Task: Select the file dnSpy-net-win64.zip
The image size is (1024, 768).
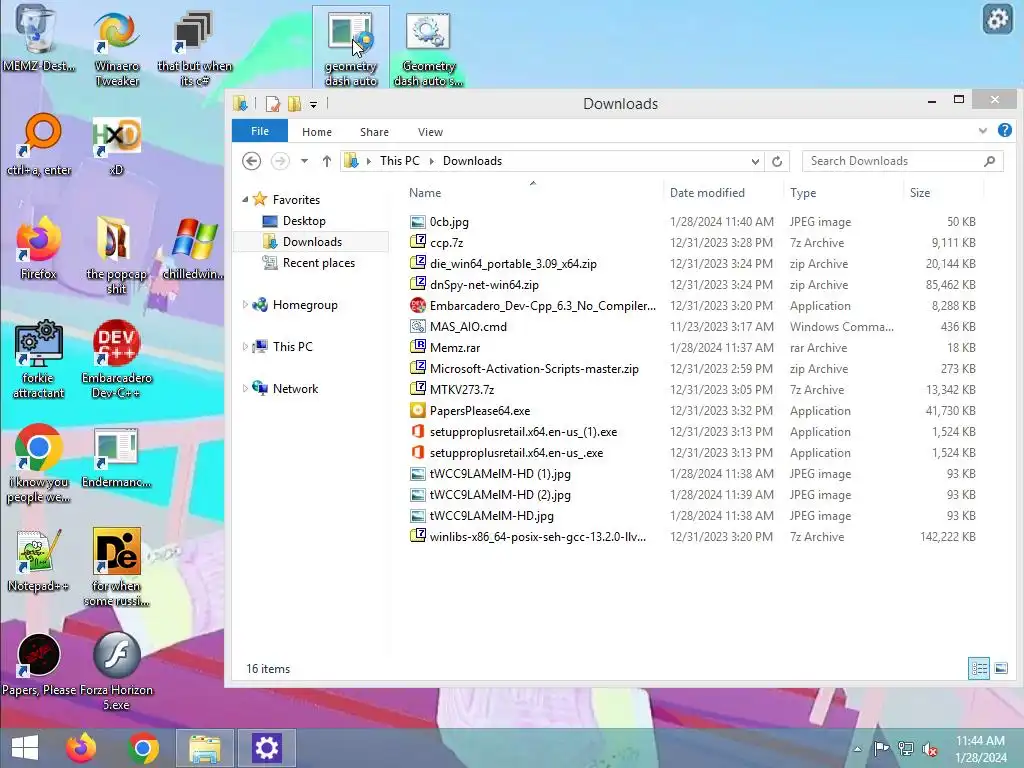Action: point(484,285)
